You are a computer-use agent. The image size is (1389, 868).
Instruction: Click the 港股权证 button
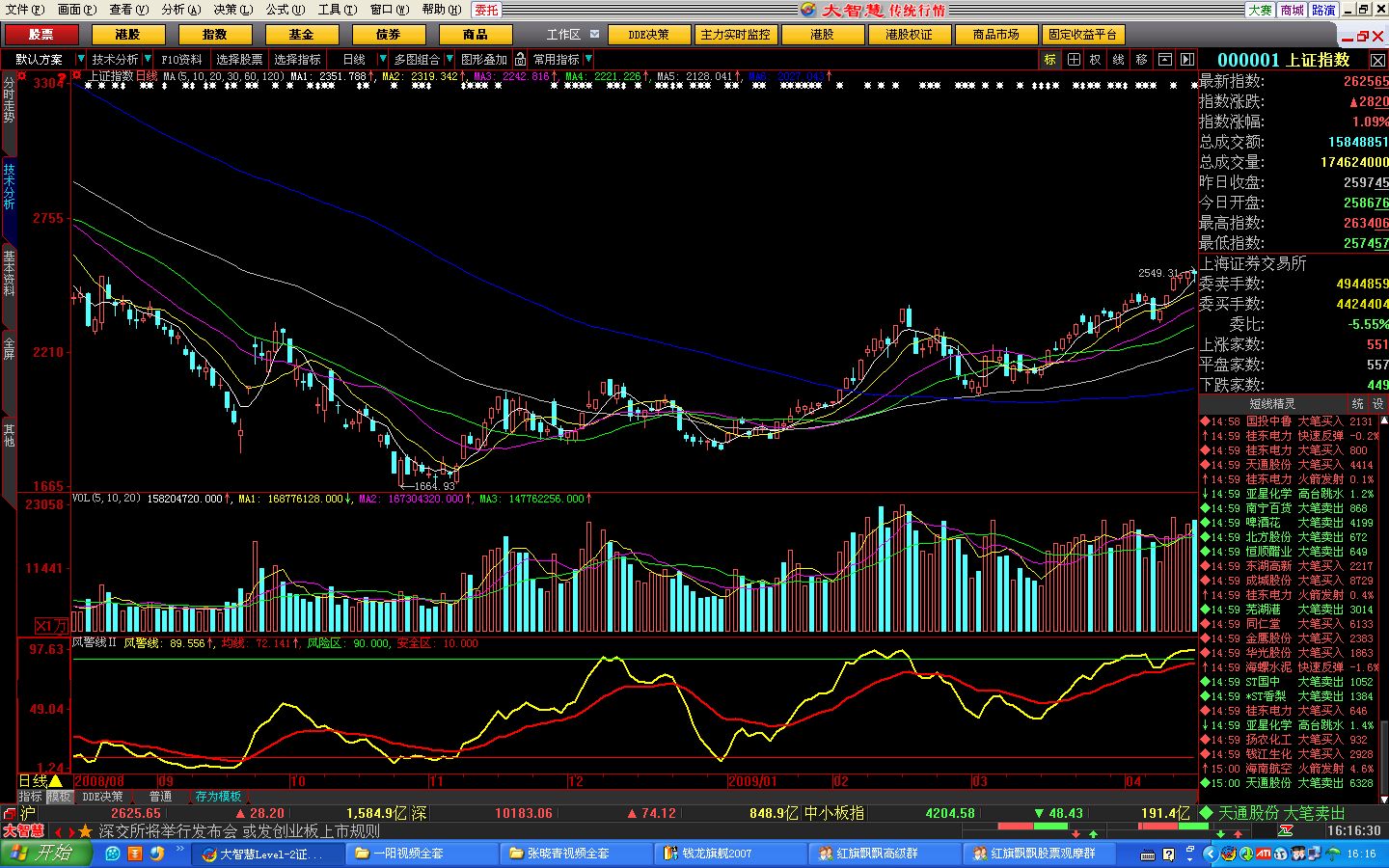(909, 35)
